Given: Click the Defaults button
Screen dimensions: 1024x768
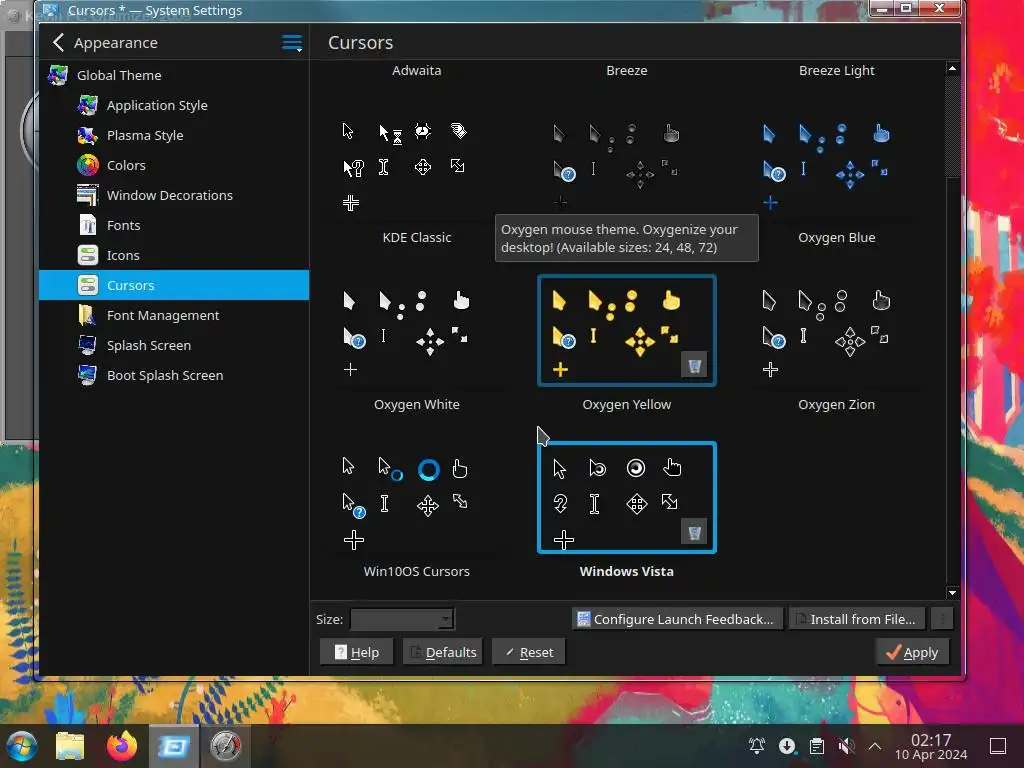Looking at the screenshot, I should 443,652.
